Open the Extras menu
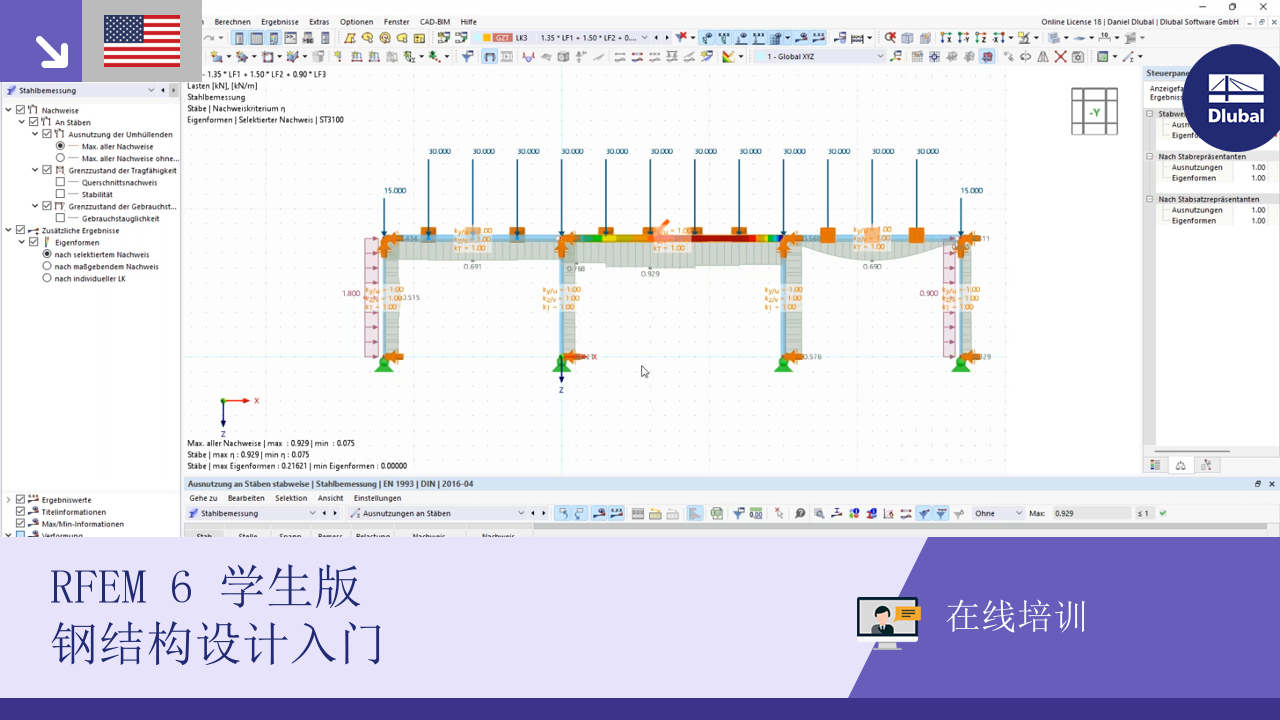This screenshot has width=1280, height=720. pos(319,21)
